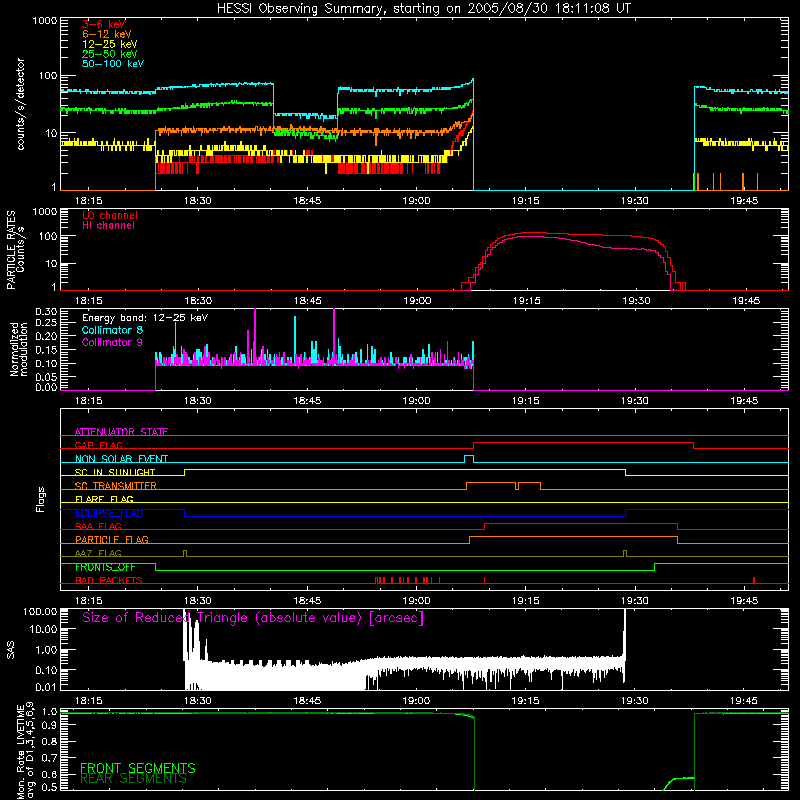Select the 'SAA_FLAG' flag label
The width and height of the screenshot is (800, 800).
tap(98, 527)
